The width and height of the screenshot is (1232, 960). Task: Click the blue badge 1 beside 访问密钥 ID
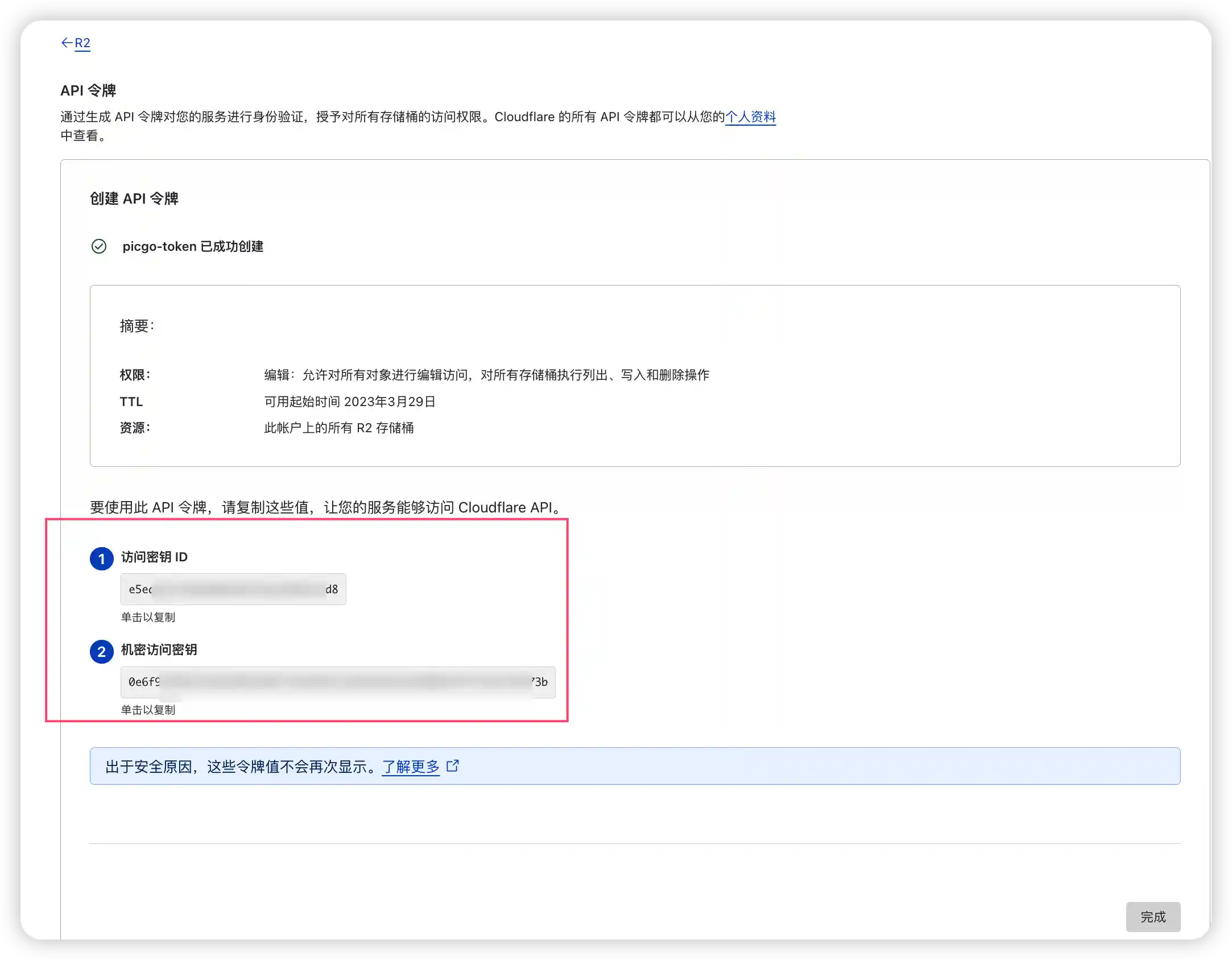click(x=101, y=558)
